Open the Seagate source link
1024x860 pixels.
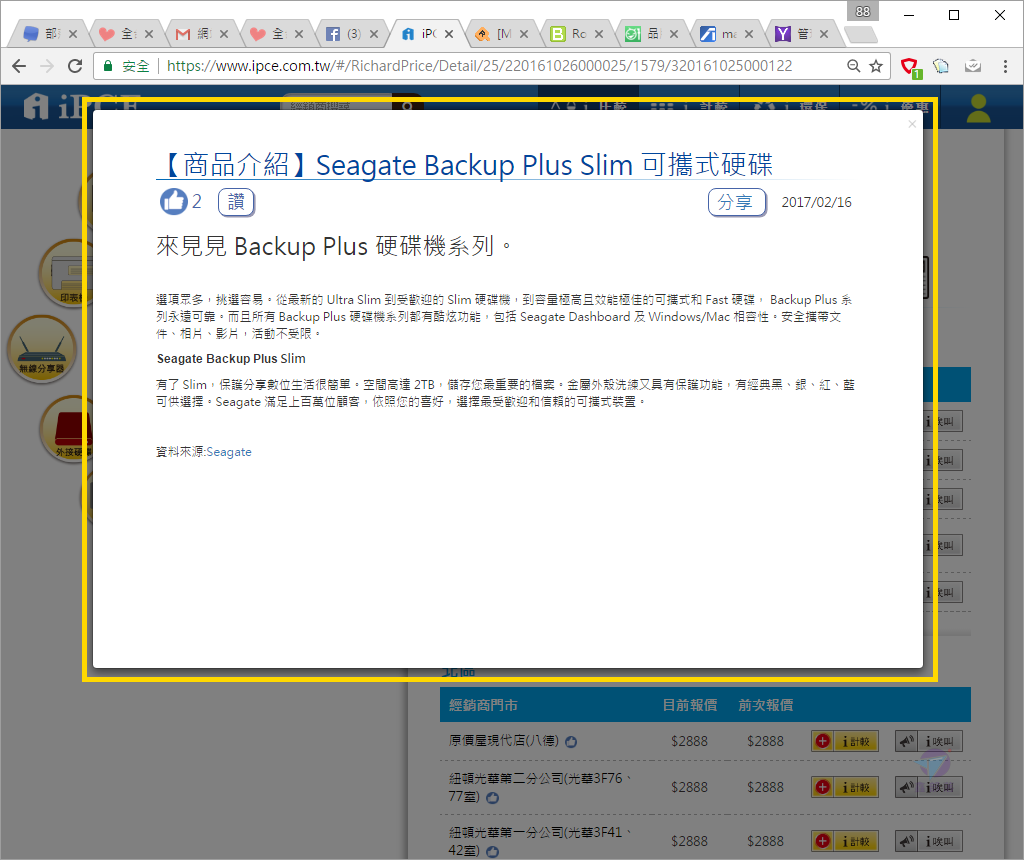(229, 452)
